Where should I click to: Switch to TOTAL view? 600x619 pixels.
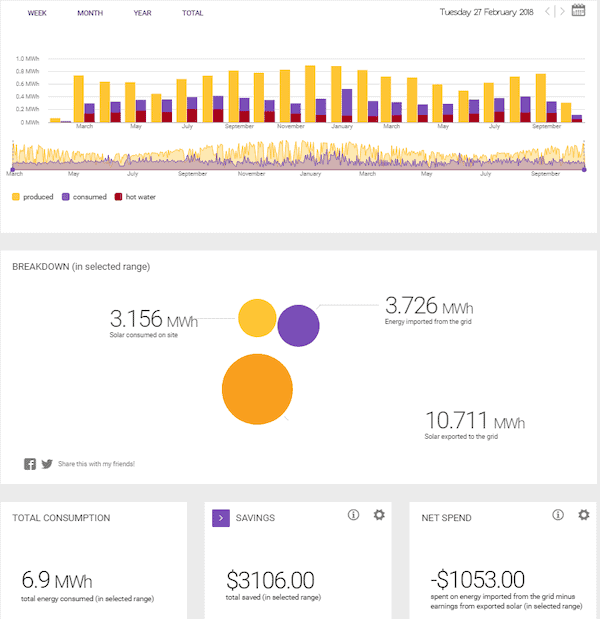(193, 13)
